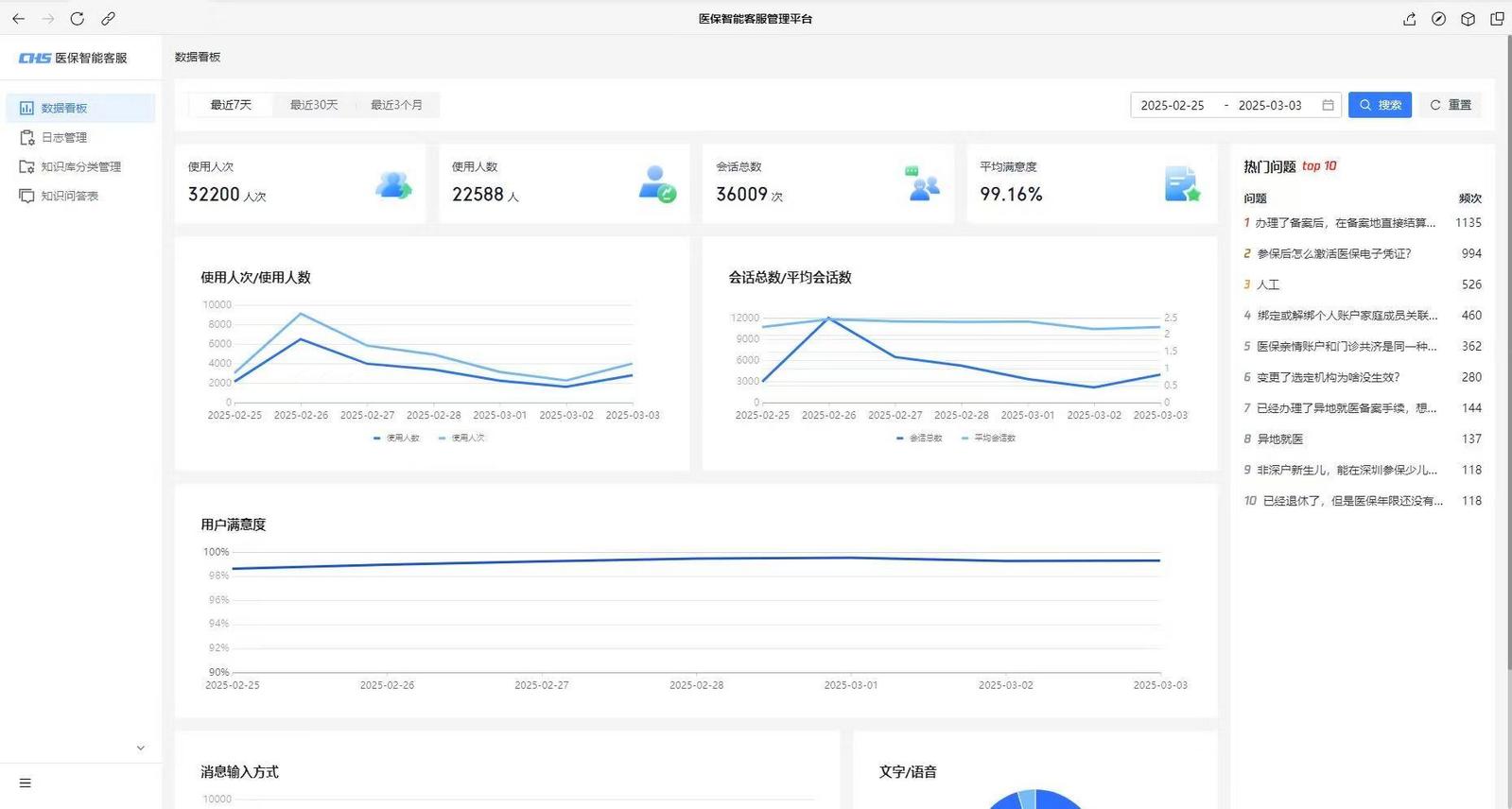The image size is (1512, 809).
Task: Click the 文字/语音 chart title
Action: pyautogui.click(x=908, y=772)
